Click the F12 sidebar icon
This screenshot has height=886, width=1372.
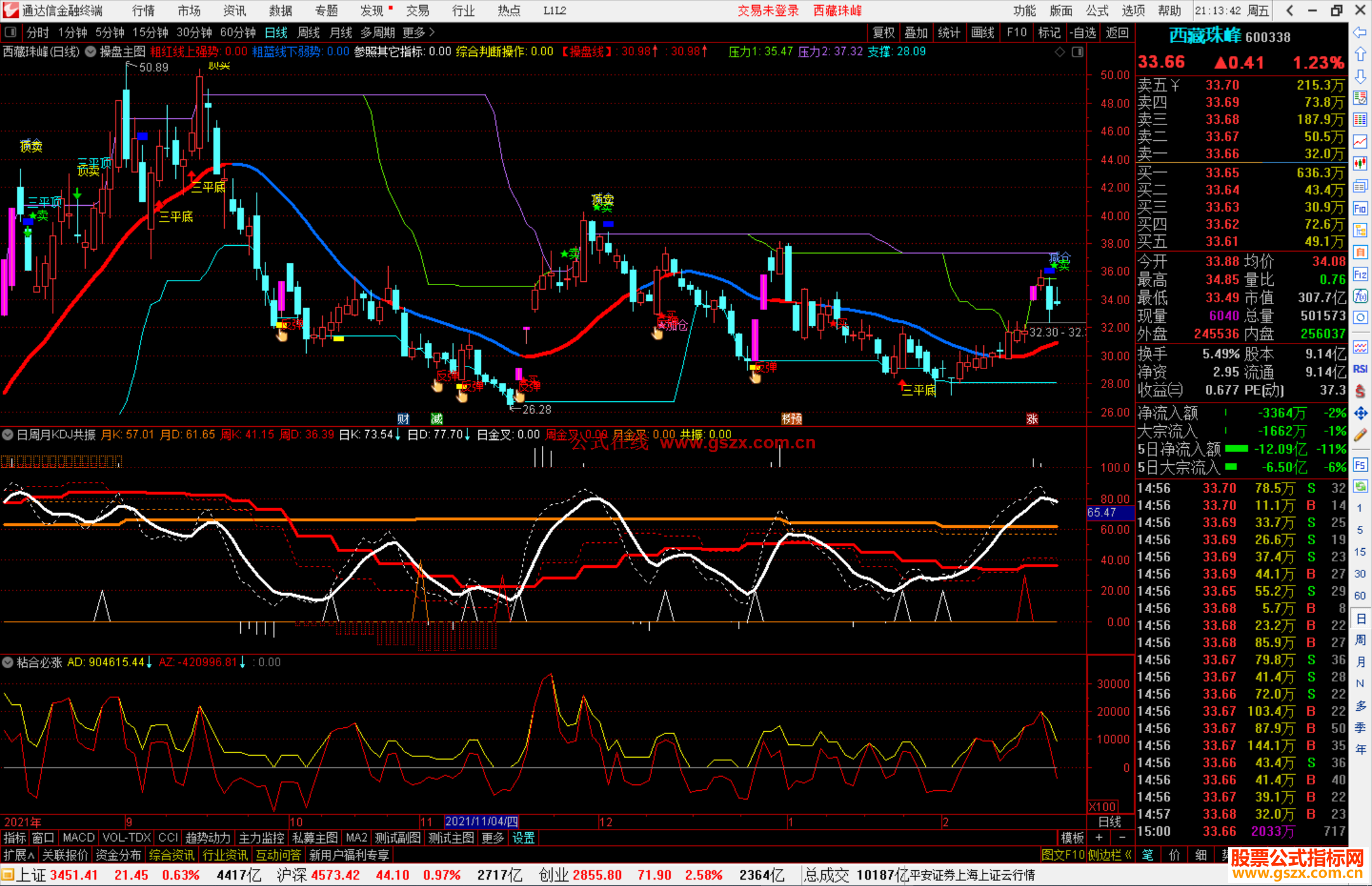[x=1360, y=274]
